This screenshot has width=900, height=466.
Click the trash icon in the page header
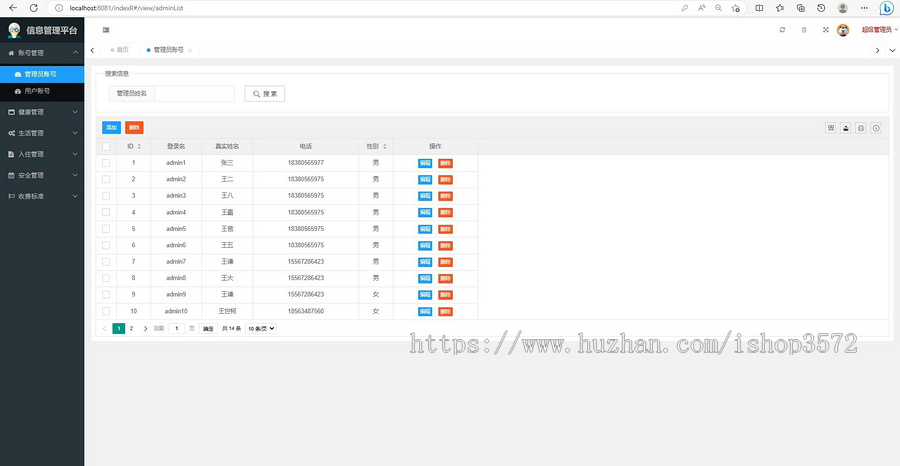(x=804, y=30)
